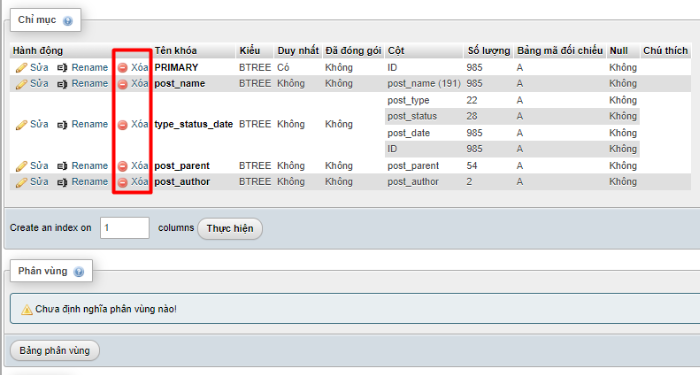Image resolution: width=700 pixels, height=375 pixels.
Task: Click the red delete icon for type_status_date index
Action: 123,125
